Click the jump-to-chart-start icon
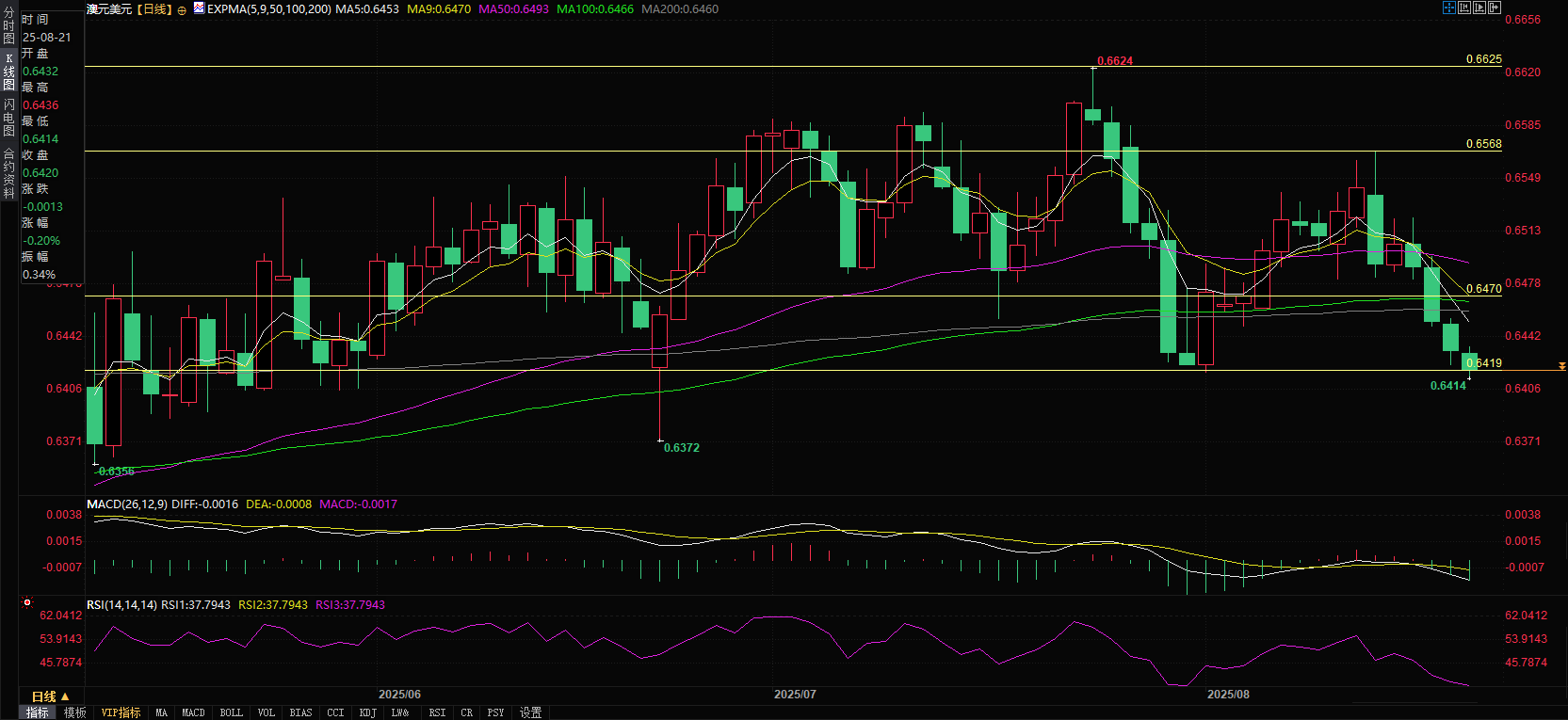Screen dimensions: 1568x720 click(x=1464, y=8)
